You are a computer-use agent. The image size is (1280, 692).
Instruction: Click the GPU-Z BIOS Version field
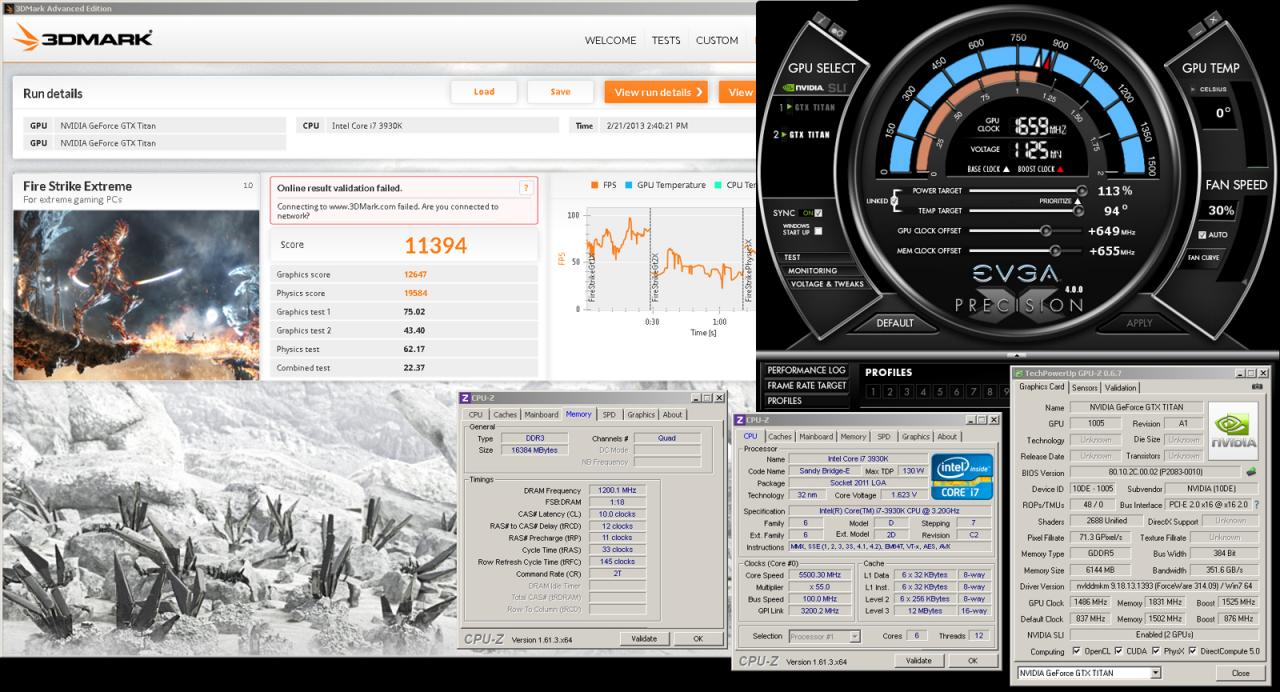tap(1154, 473)
